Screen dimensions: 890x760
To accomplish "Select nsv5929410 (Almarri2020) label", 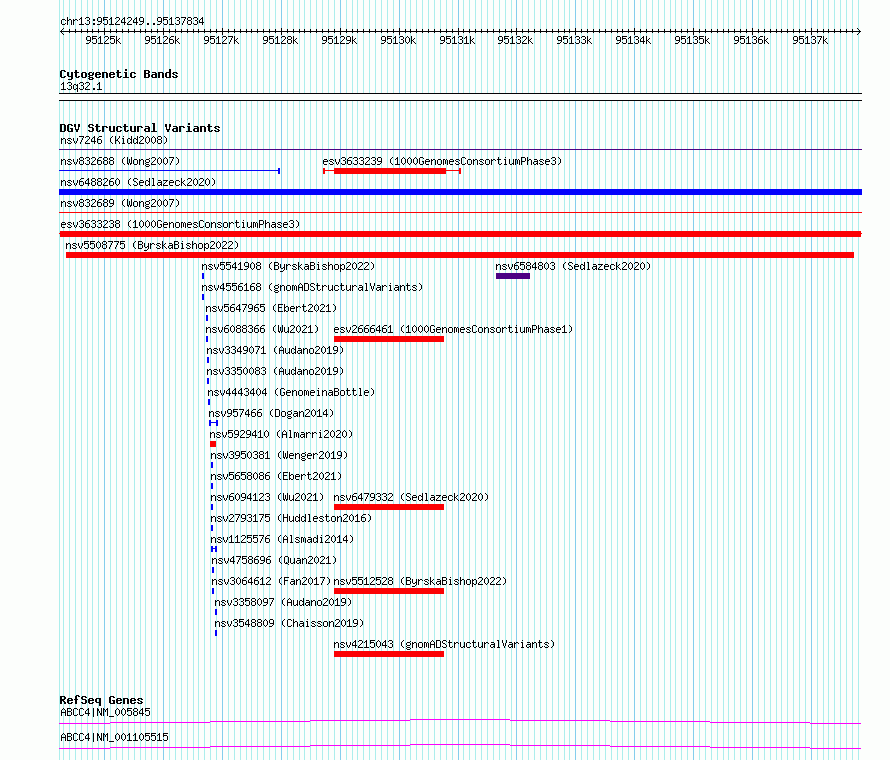I will [281, 434].
